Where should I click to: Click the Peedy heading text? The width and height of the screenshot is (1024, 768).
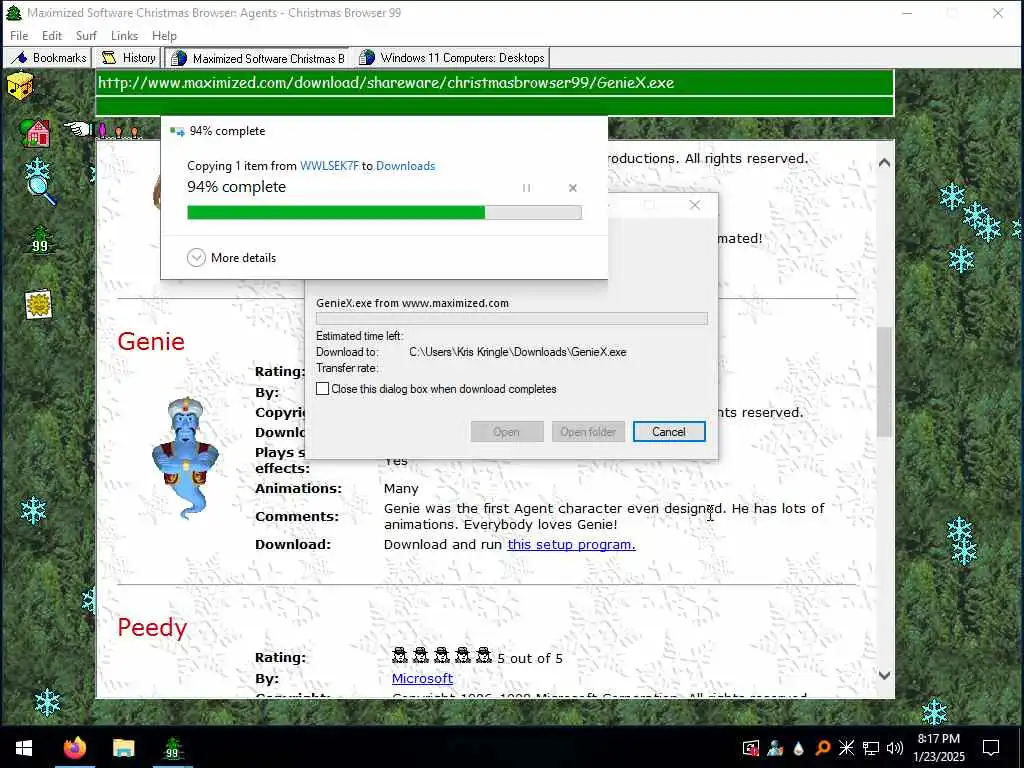(152, 627)
